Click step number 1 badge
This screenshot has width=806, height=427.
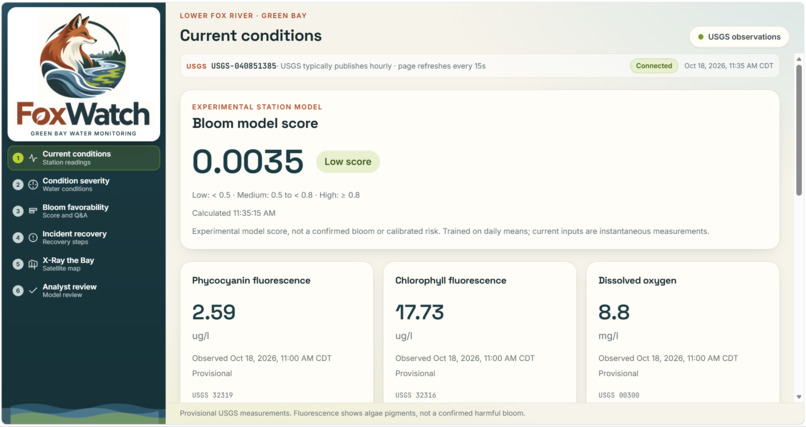click(18, 158)
